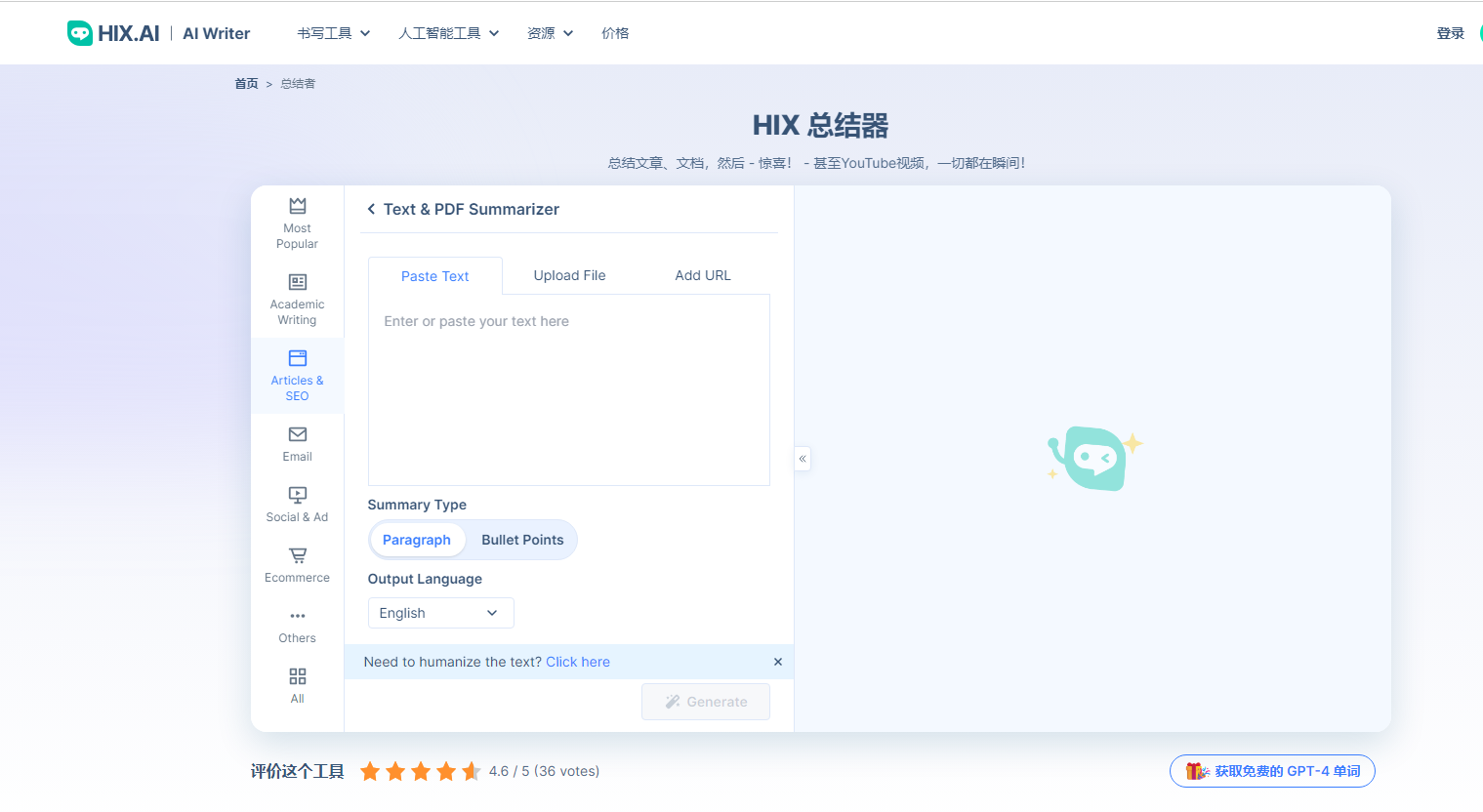The height and width of the screenshot is (812, 1483).
Task: Click the robot mascot in the output area
Action: [1094, 458]
